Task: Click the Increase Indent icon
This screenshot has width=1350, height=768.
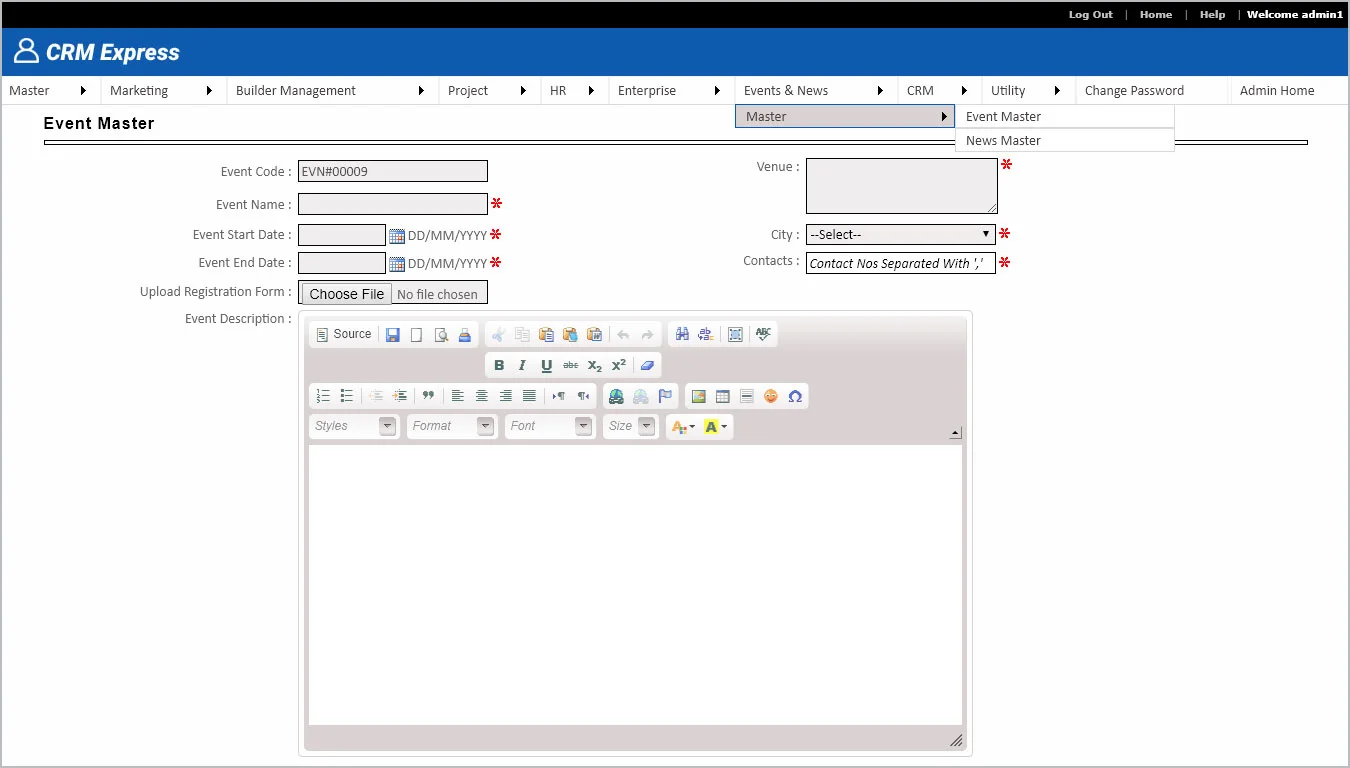Action: pyautogui.click(x=400, y=396)
